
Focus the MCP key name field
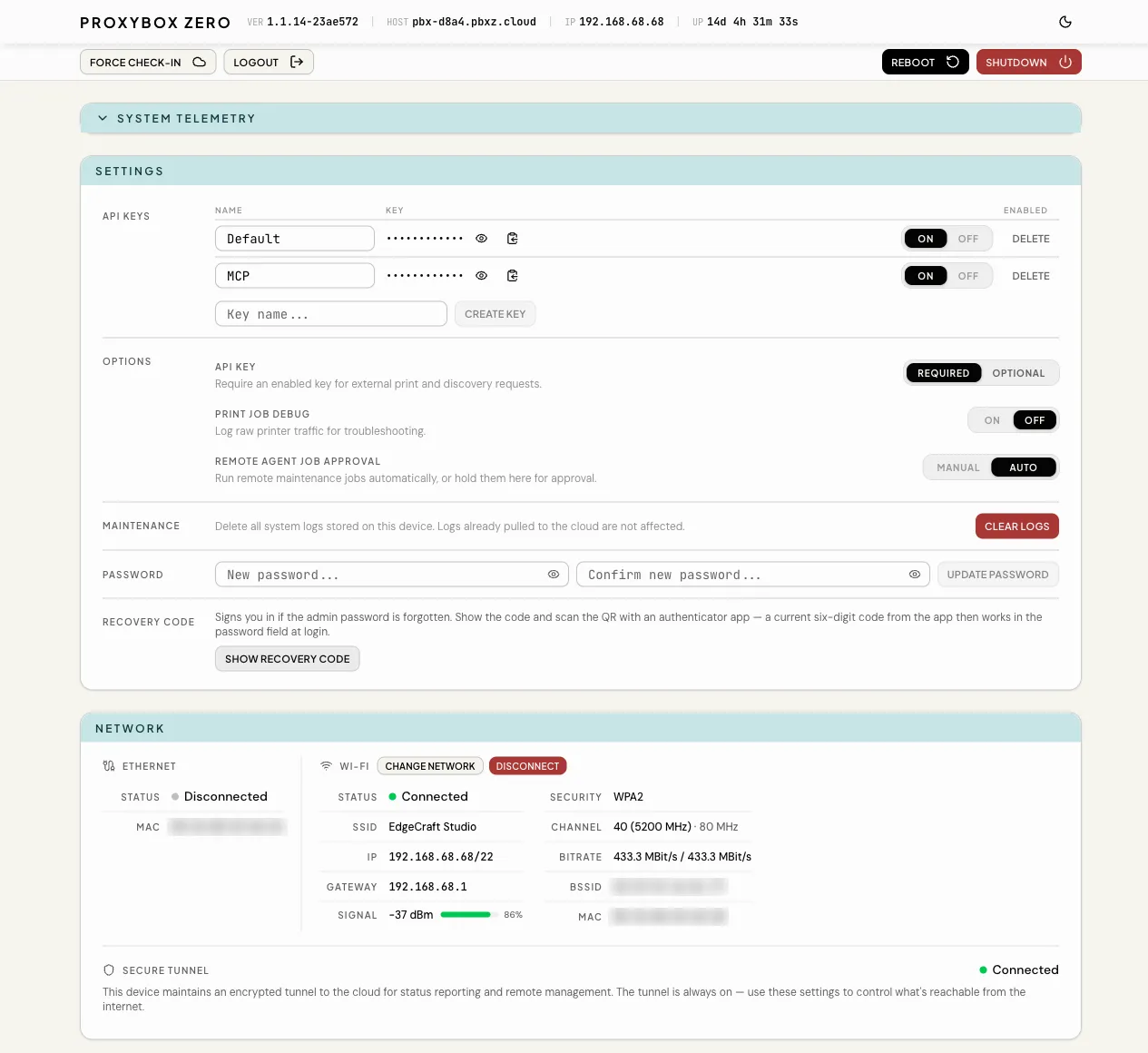pos(295,276)
